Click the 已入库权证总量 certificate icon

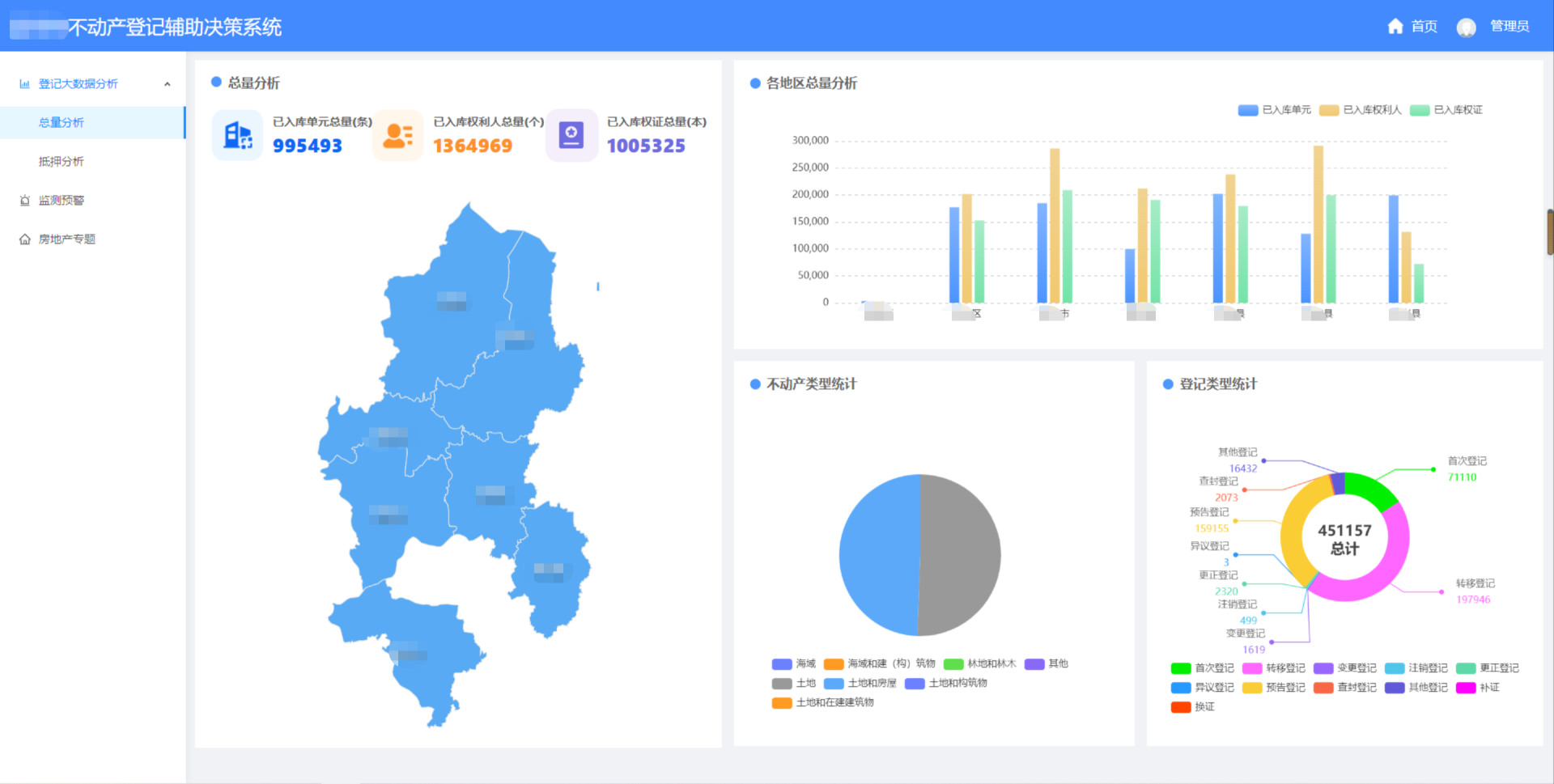[571, 135]
